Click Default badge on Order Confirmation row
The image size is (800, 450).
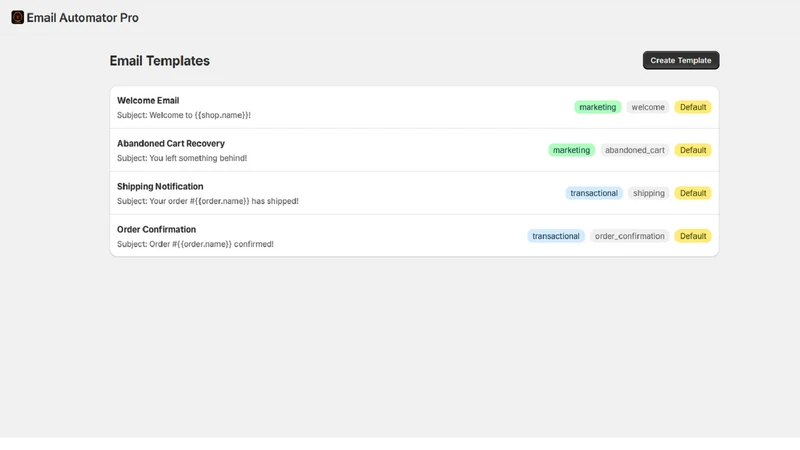tap(693, 236)
